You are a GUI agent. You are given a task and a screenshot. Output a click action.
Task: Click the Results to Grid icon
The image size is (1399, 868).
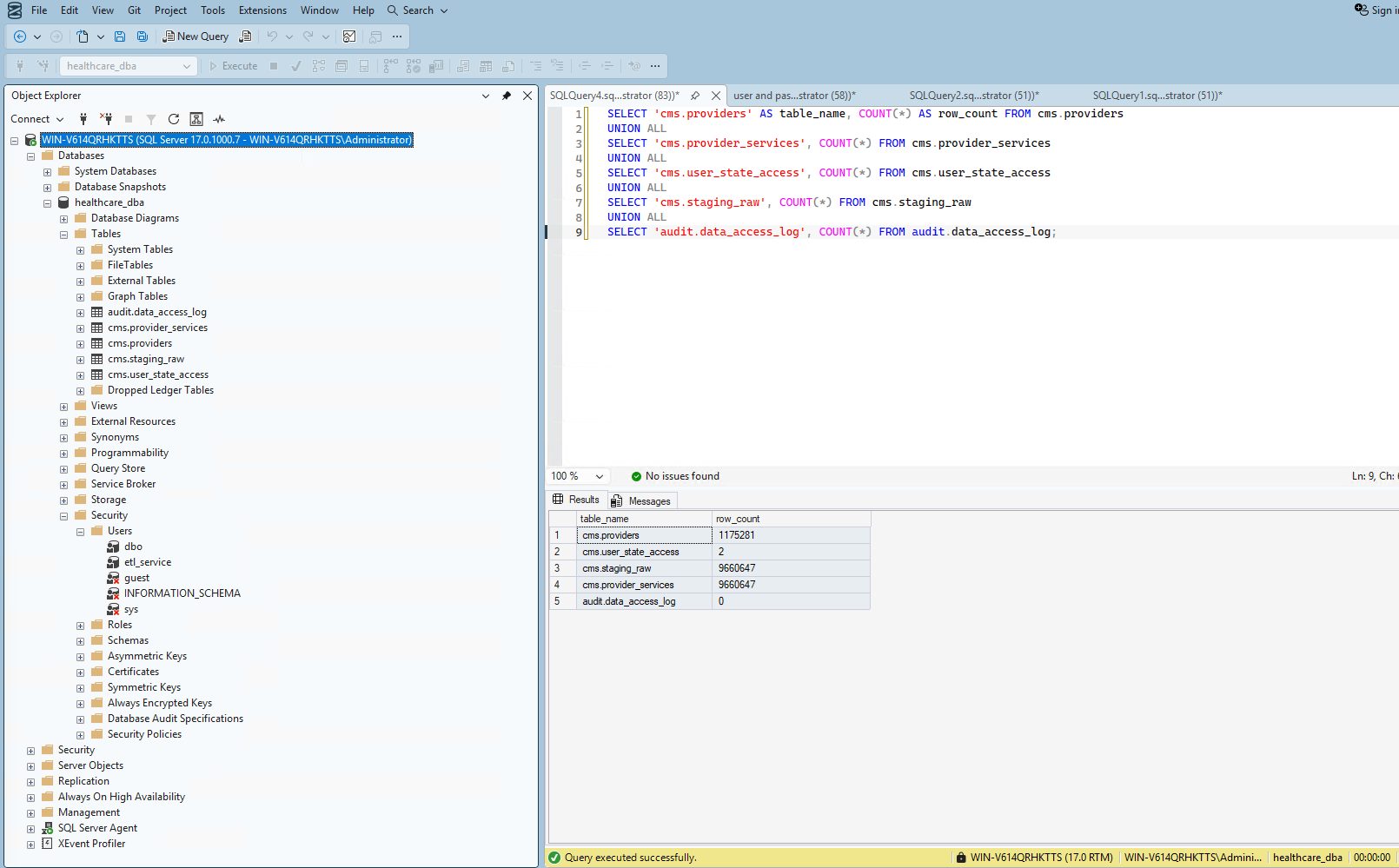(x=486, y=66)
